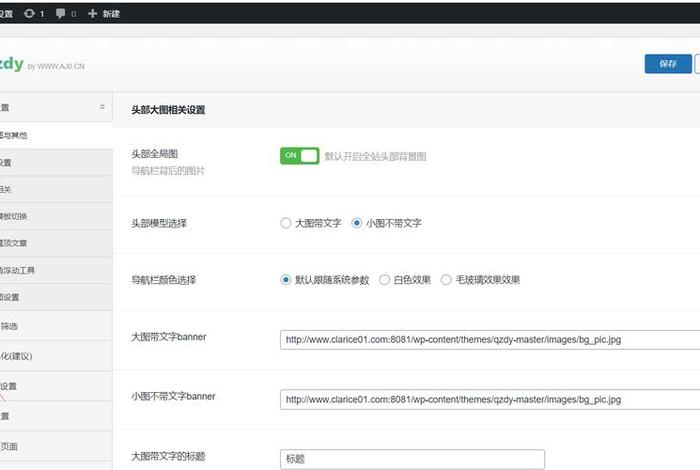Click the by WWW.AJ0.CN link text
This screenshot has width=700, height=470.
point(56,67)
